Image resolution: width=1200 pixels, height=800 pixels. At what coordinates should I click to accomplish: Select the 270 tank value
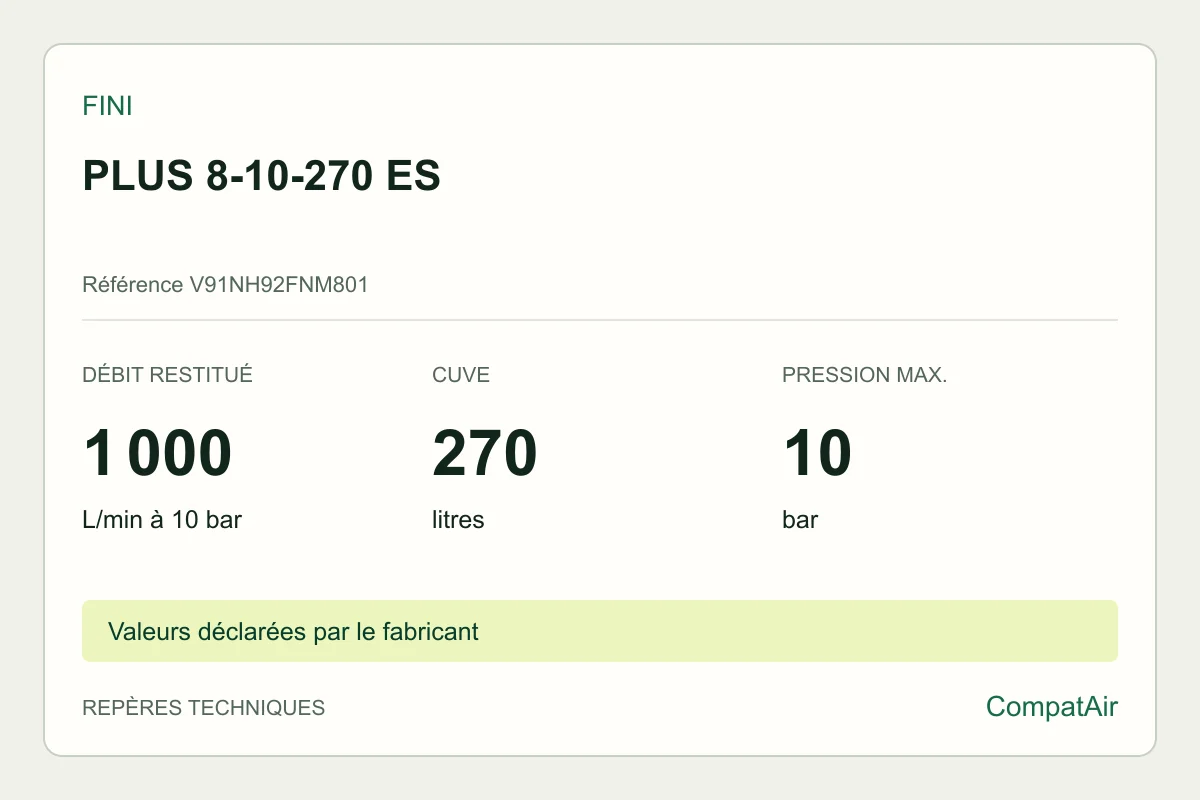485,453
